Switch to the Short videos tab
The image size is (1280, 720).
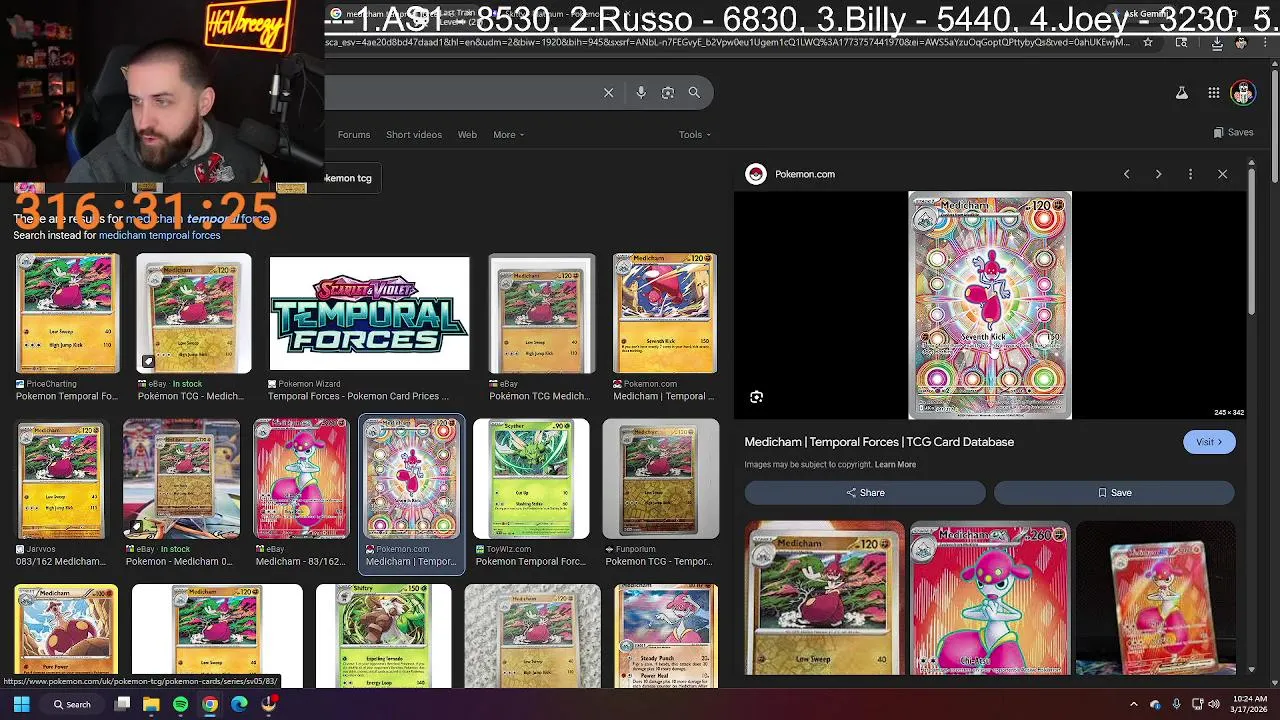point(414,135)
